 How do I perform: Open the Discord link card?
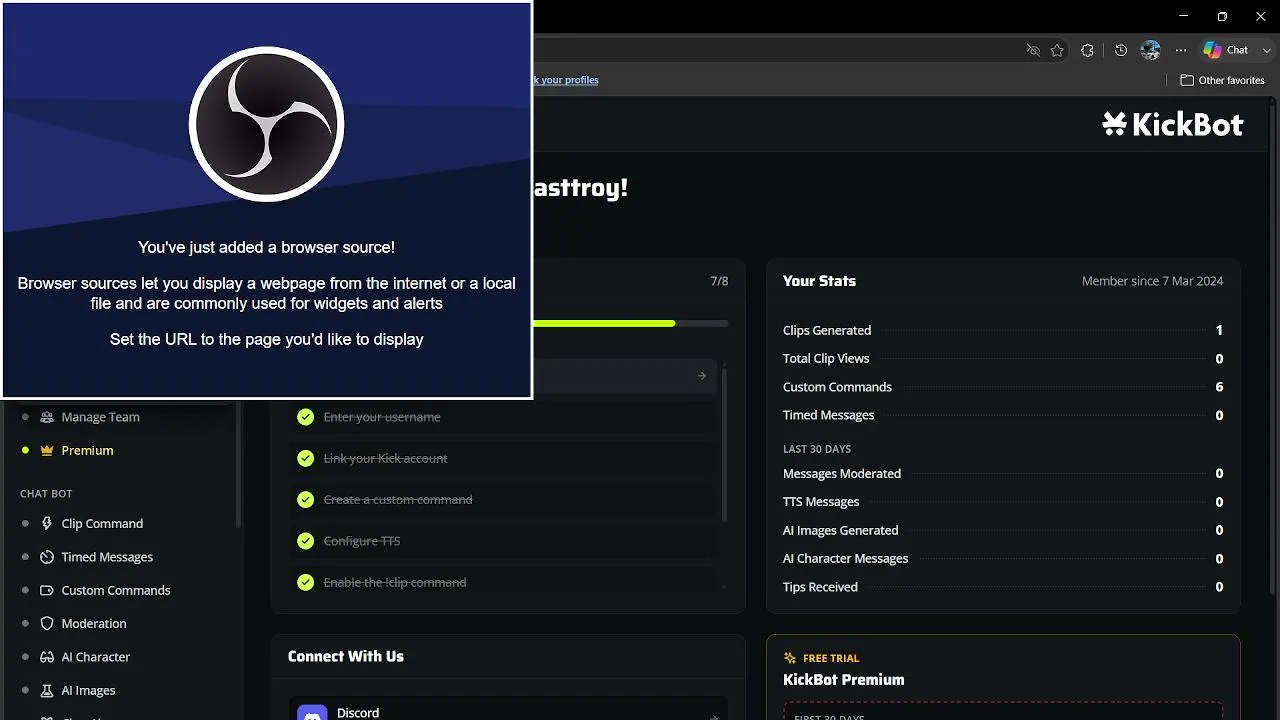pos(508,709)
